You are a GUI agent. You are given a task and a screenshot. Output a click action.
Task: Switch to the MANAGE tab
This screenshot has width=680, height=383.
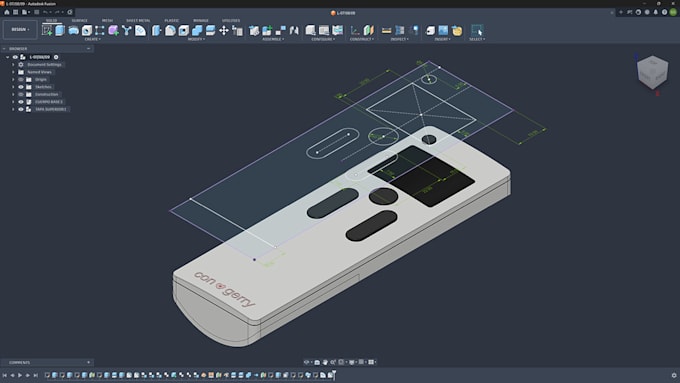click(201, 20)
